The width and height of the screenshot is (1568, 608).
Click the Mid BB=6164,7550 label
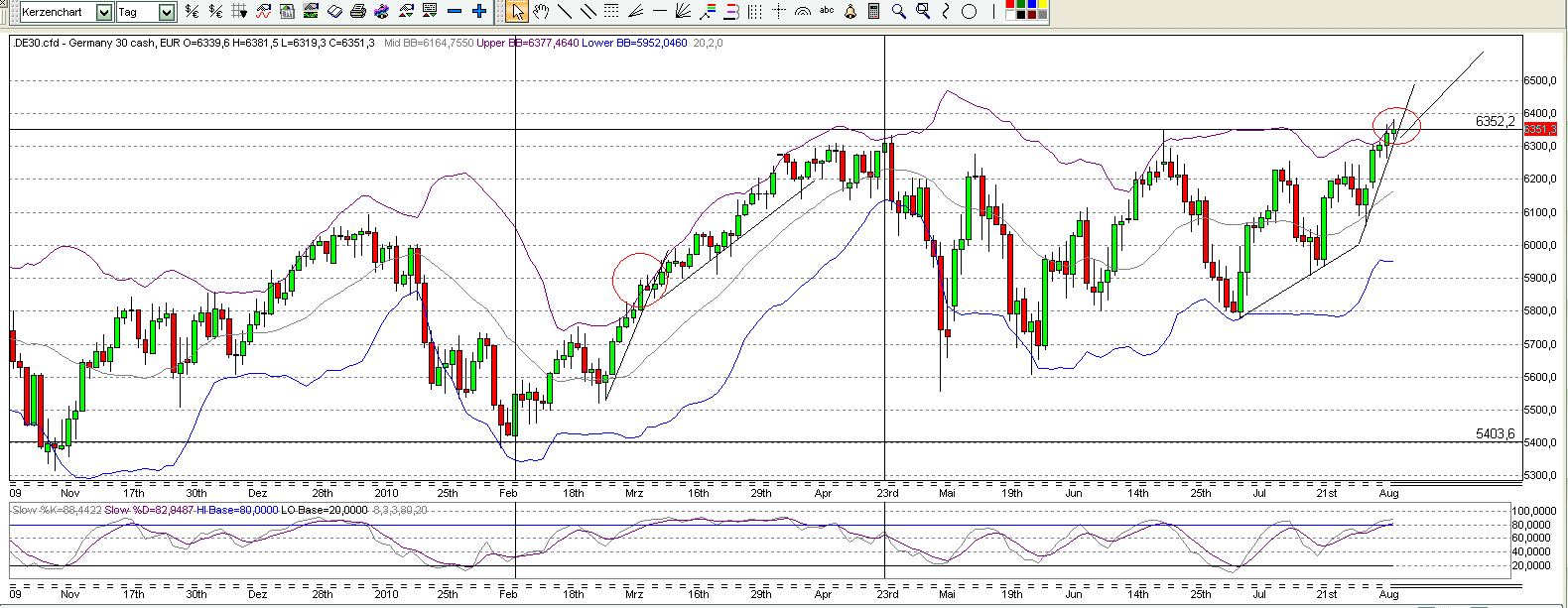pos(428,43)
